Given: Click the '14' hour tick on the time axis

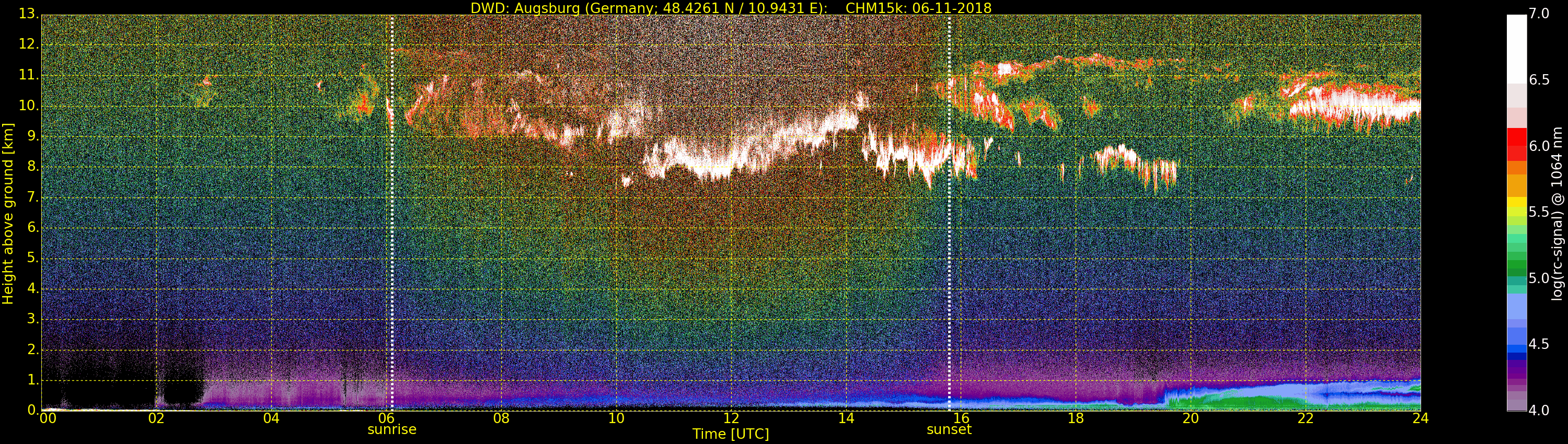Looking at the screenshot, I should point(846,418).
